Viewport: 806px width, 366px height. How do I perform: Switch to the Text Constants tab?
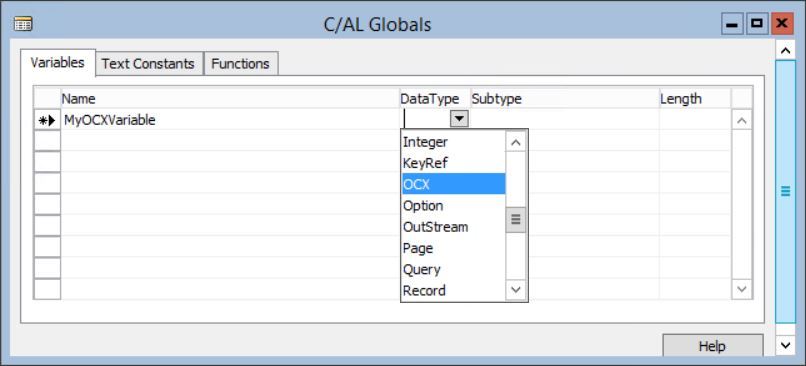pos(148,64)
